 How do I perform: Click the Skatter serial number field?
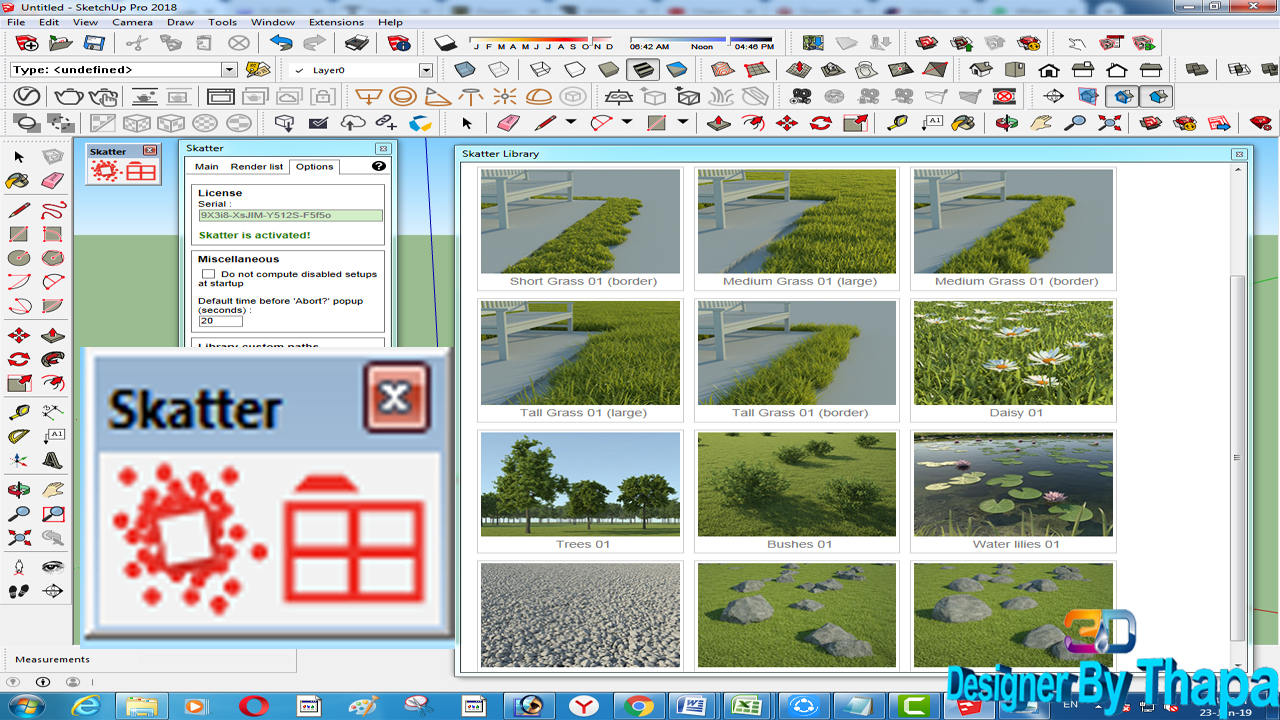click(x=290, y=215)
